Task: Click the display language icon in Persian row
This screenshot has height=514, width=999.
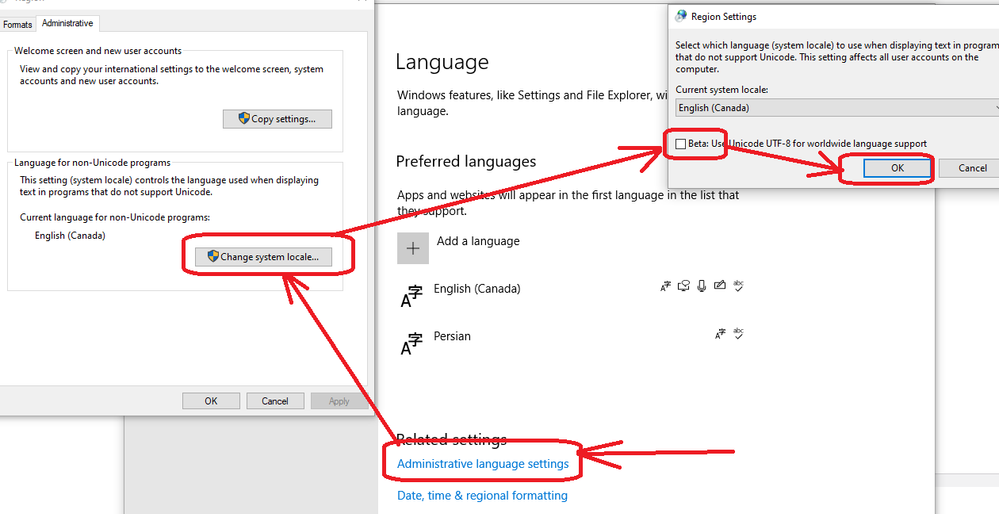Action: [x=720, y=334]
